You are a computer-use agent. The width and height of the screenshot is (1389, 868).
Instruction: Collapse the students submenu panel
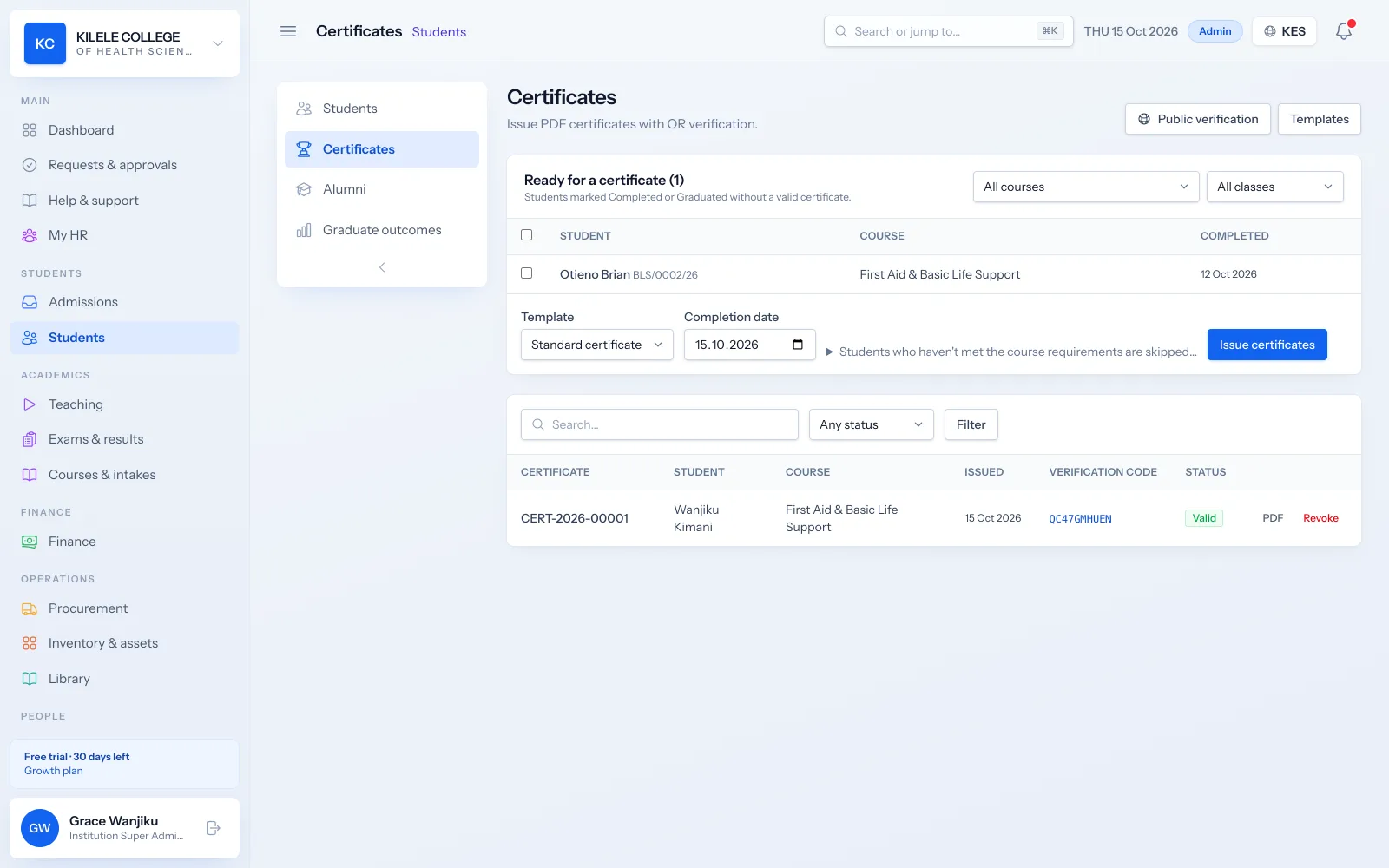382,267
